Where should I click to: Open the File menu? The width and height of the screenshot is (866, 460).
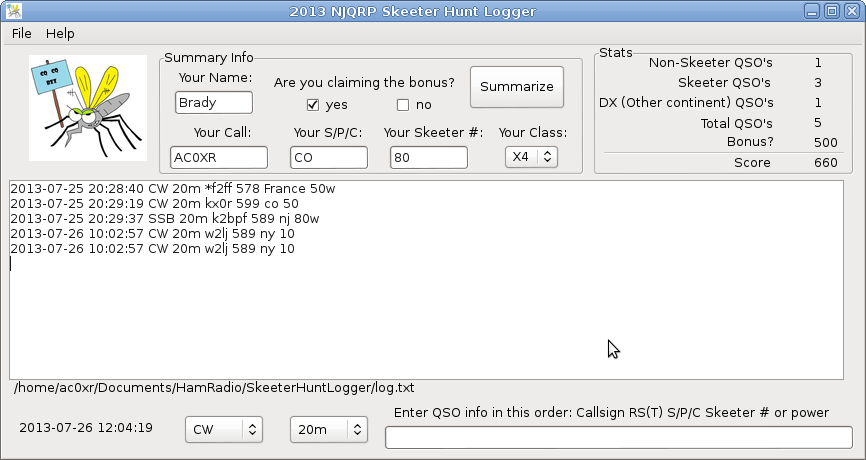tap(22, 34)
